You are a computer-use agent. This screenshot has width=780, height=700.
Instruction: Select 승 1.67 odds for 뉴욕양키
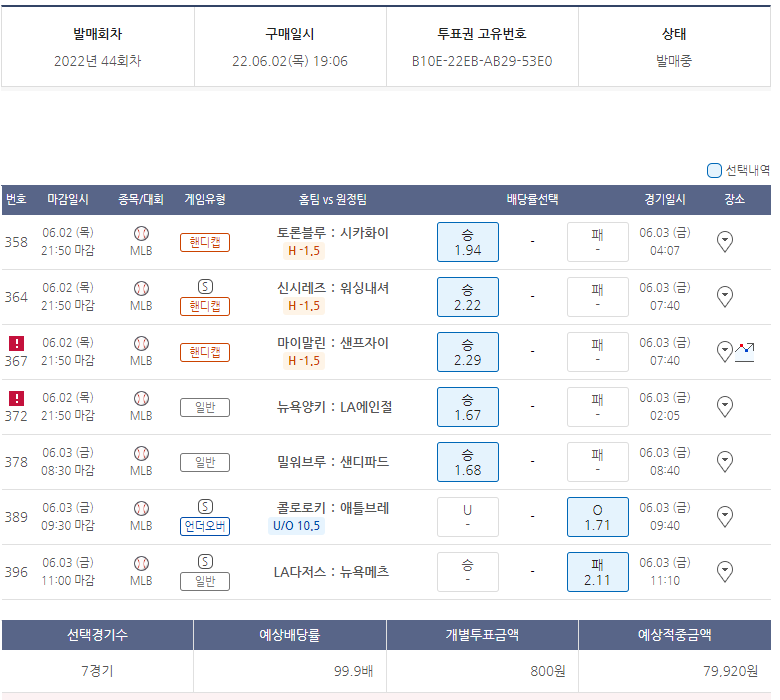point(468,407)
